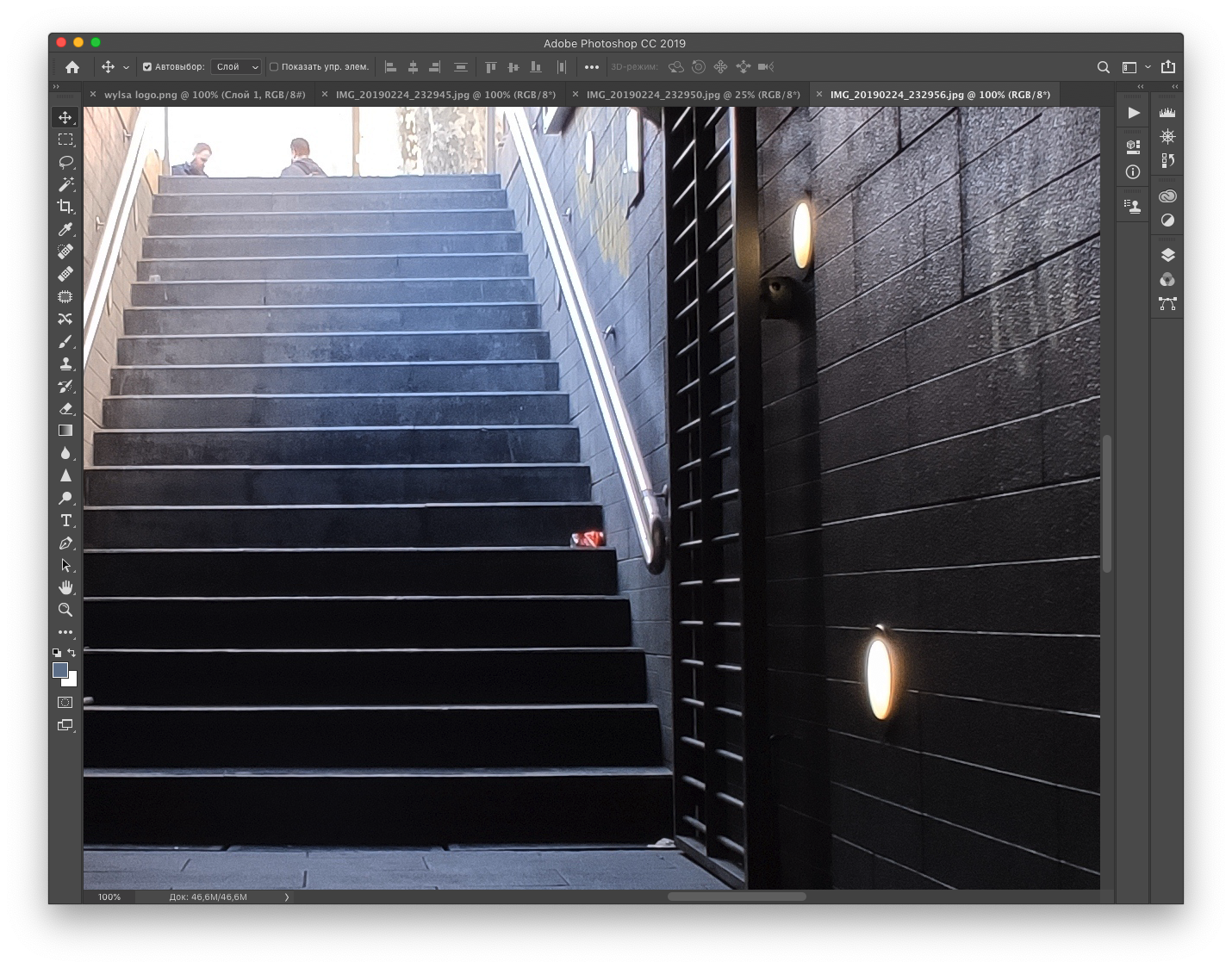Viewport: 1232px width, 968px height.
Task: Open the Layers panel icon
Action: [1167, 255]
